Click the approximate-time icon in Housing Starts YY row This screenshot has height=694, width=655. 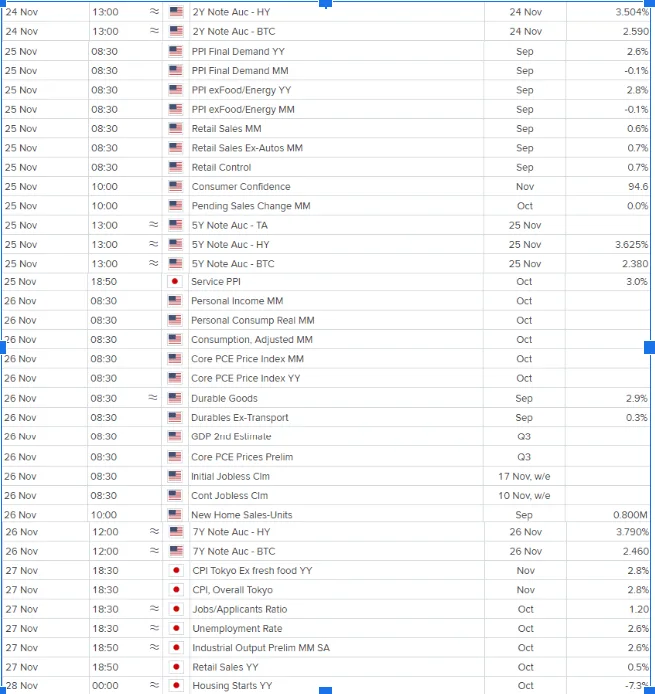[154, 685]
